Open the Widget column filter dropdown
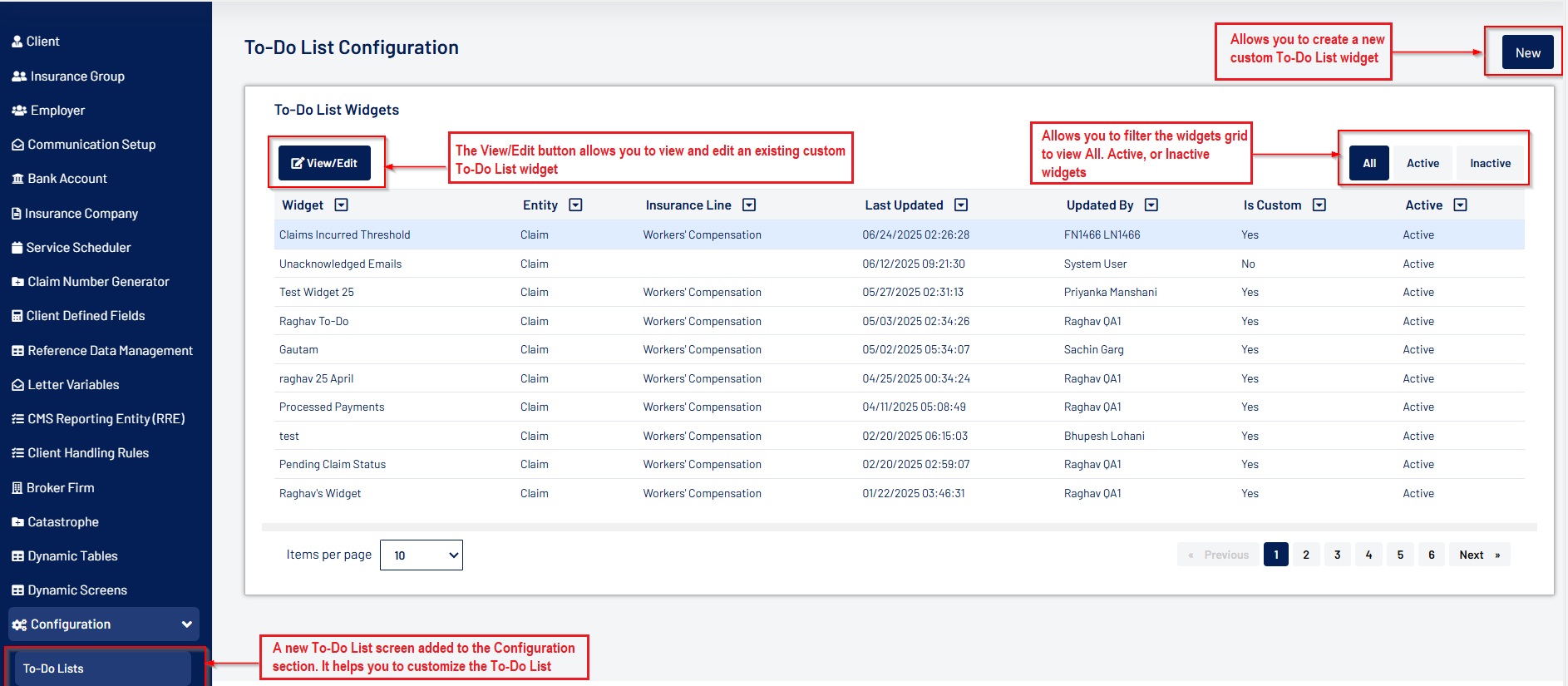Viewport: 1568px width, 686px height. (341, 205)
